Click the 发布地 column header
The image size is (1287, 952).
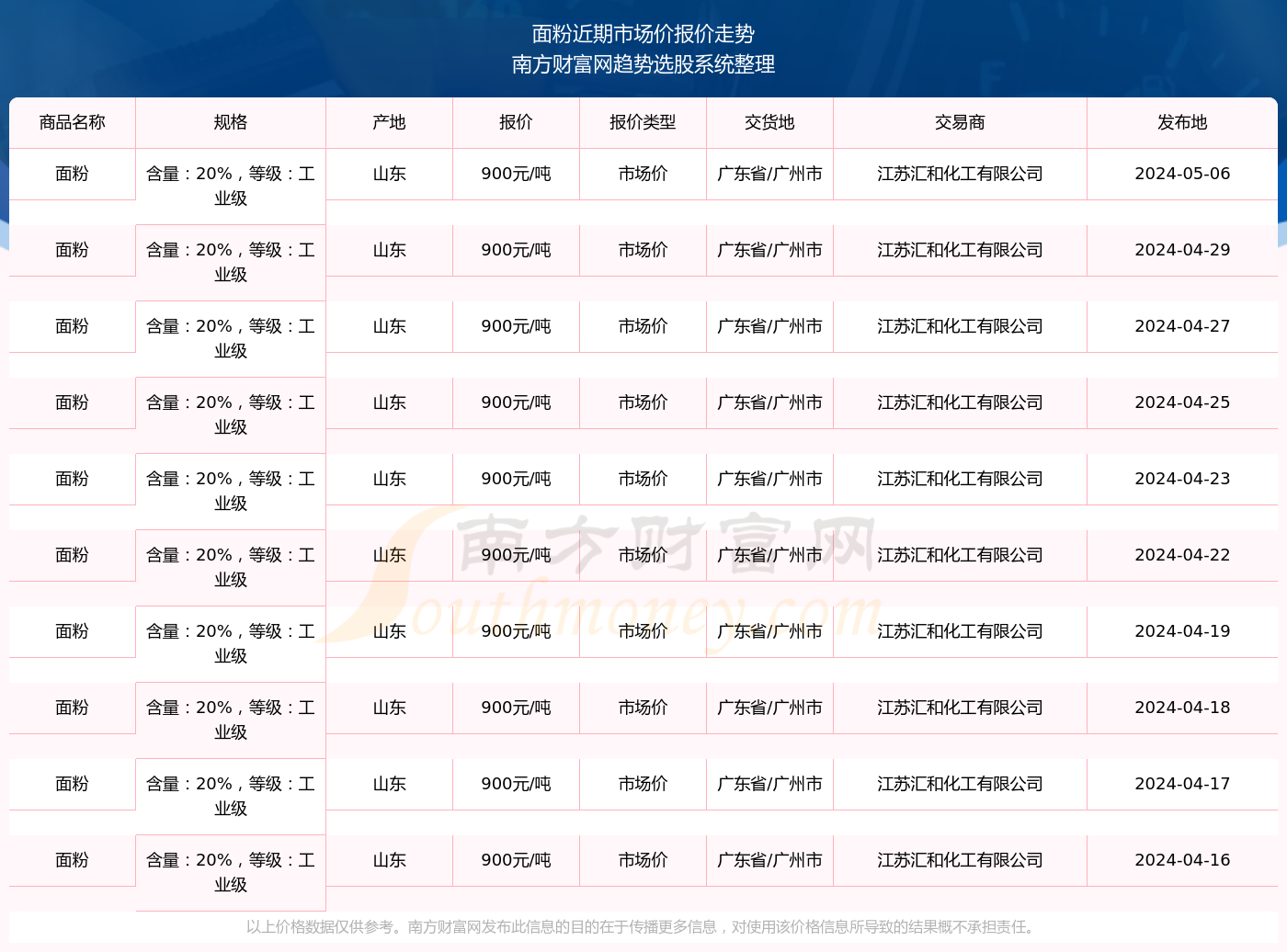[1182, 122]
